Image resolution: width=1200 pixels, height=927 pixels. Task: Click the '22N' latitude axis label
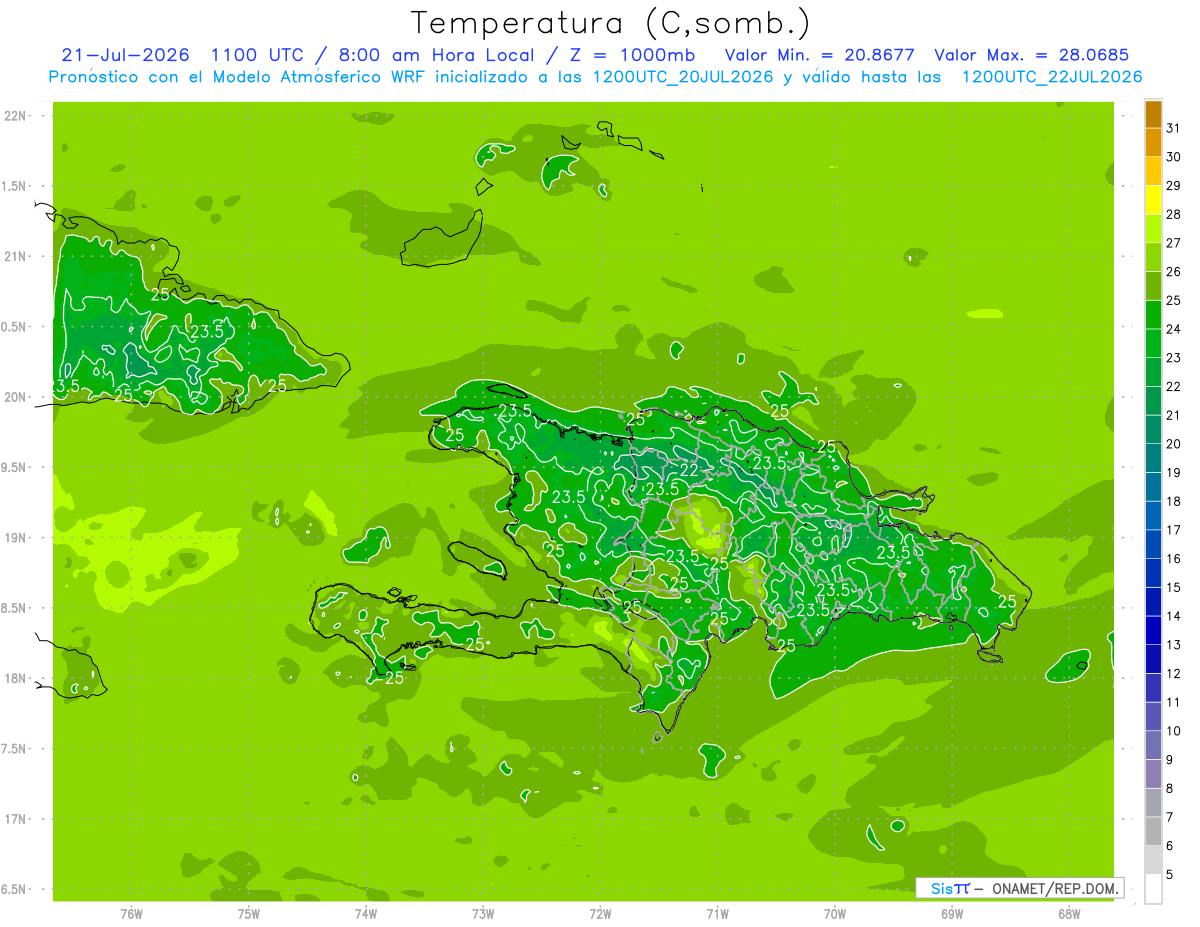point(16,115)
